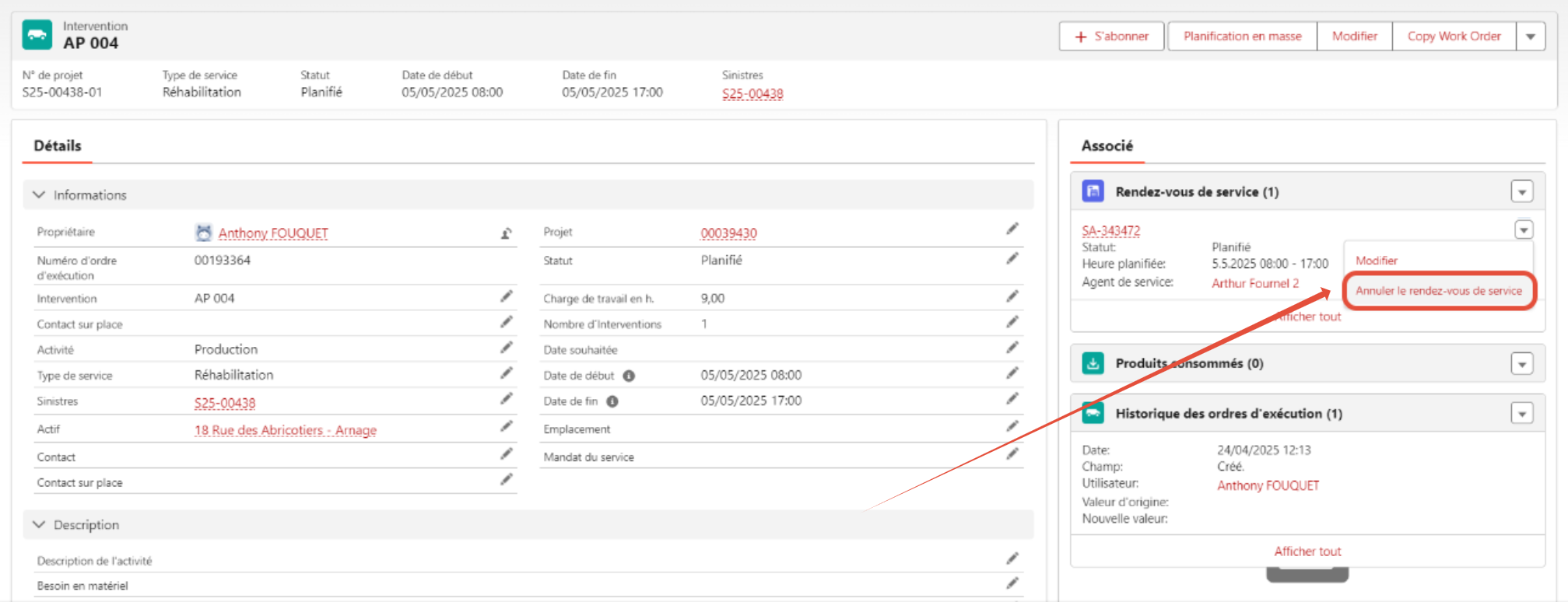Edit the Sinistres S25-00438 field pencil
Image resolution: width=1568 pixels, height=602 pixels.
[507, 399]
